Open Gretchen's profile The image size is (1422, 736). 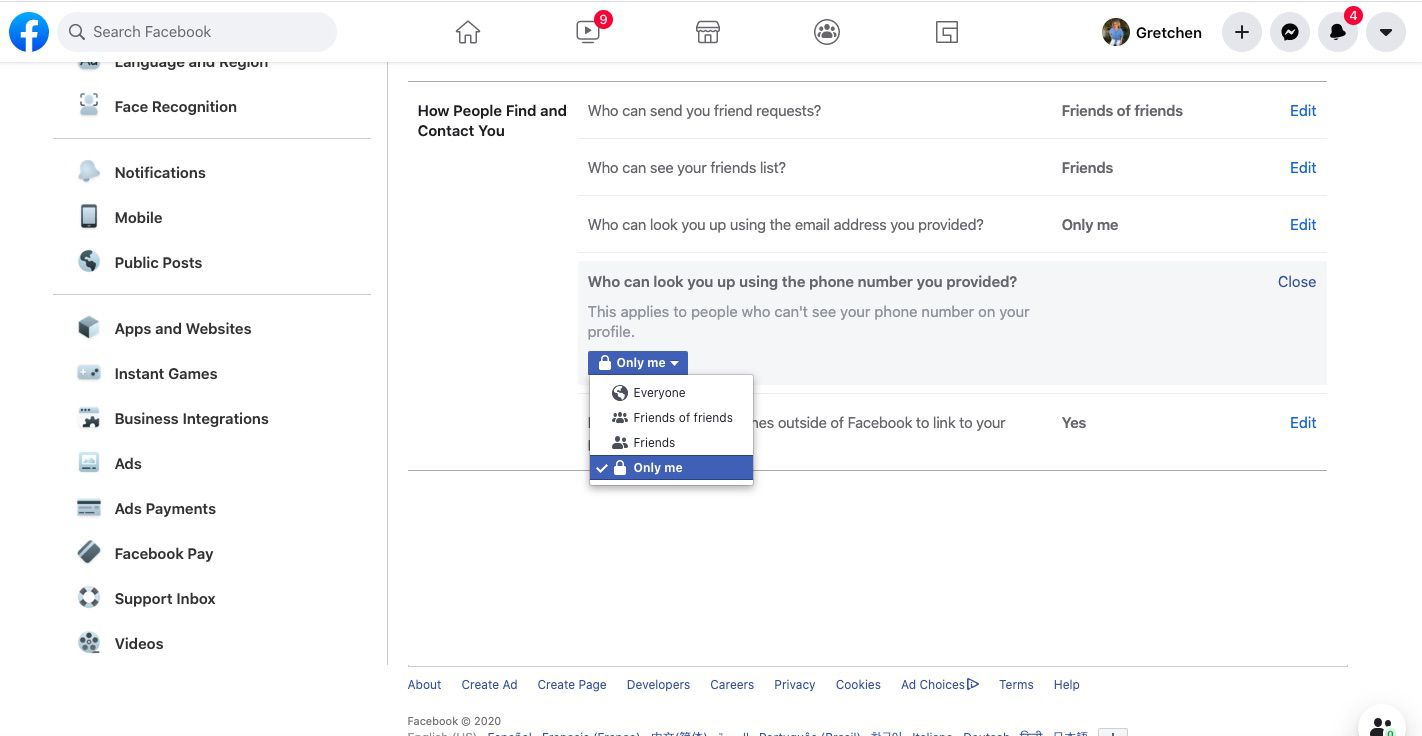coord(1152,32)
